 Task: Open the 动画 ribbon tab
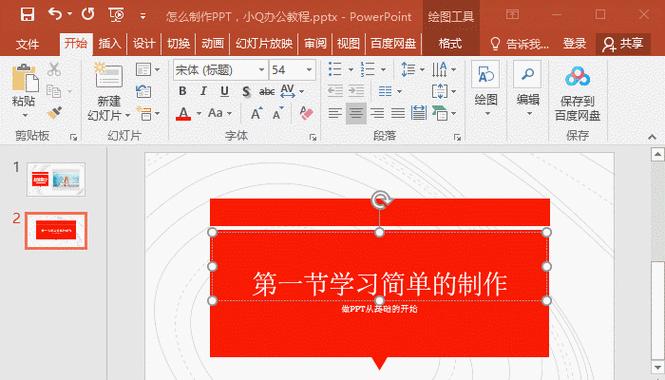click(212, 43)
